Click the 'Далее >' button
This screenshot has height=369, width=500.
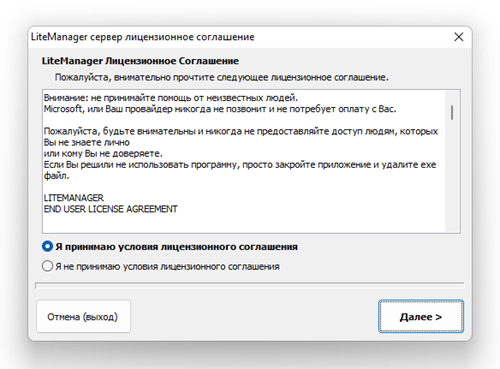click(x=421, y=316)
